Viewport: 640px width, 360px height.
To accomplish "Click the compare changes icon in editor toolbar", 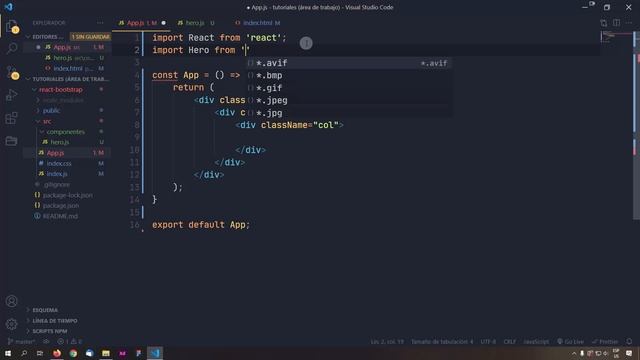I will tap(604, 23).
